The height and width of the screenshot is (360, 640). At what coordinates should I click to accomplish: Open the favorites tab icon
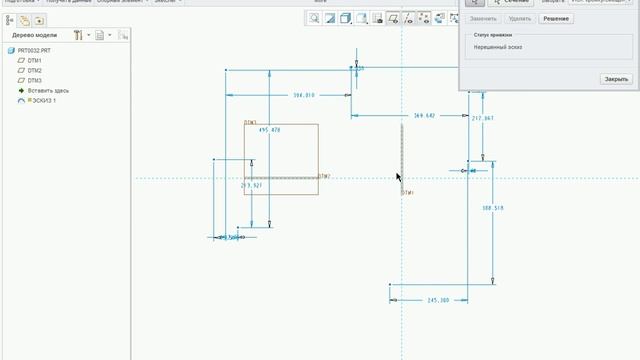coord(39,20)
